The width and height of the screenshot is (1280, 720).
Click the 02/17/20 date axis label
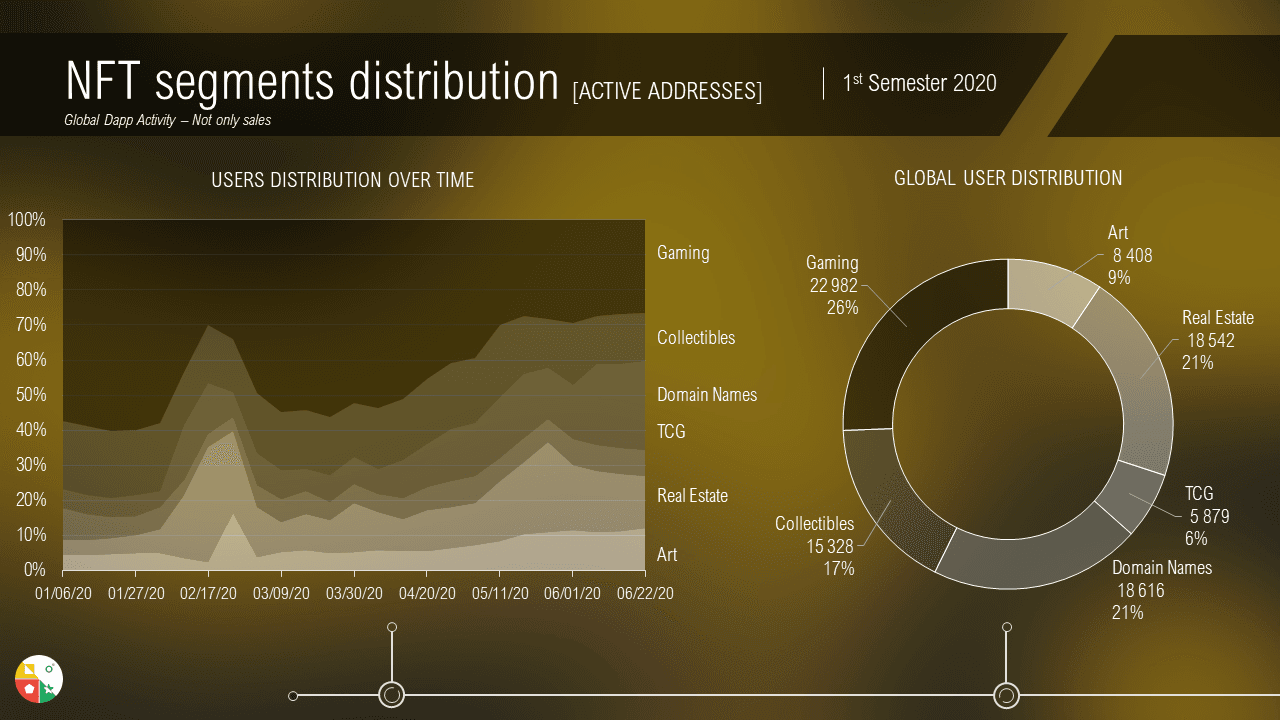coord(208,593)
